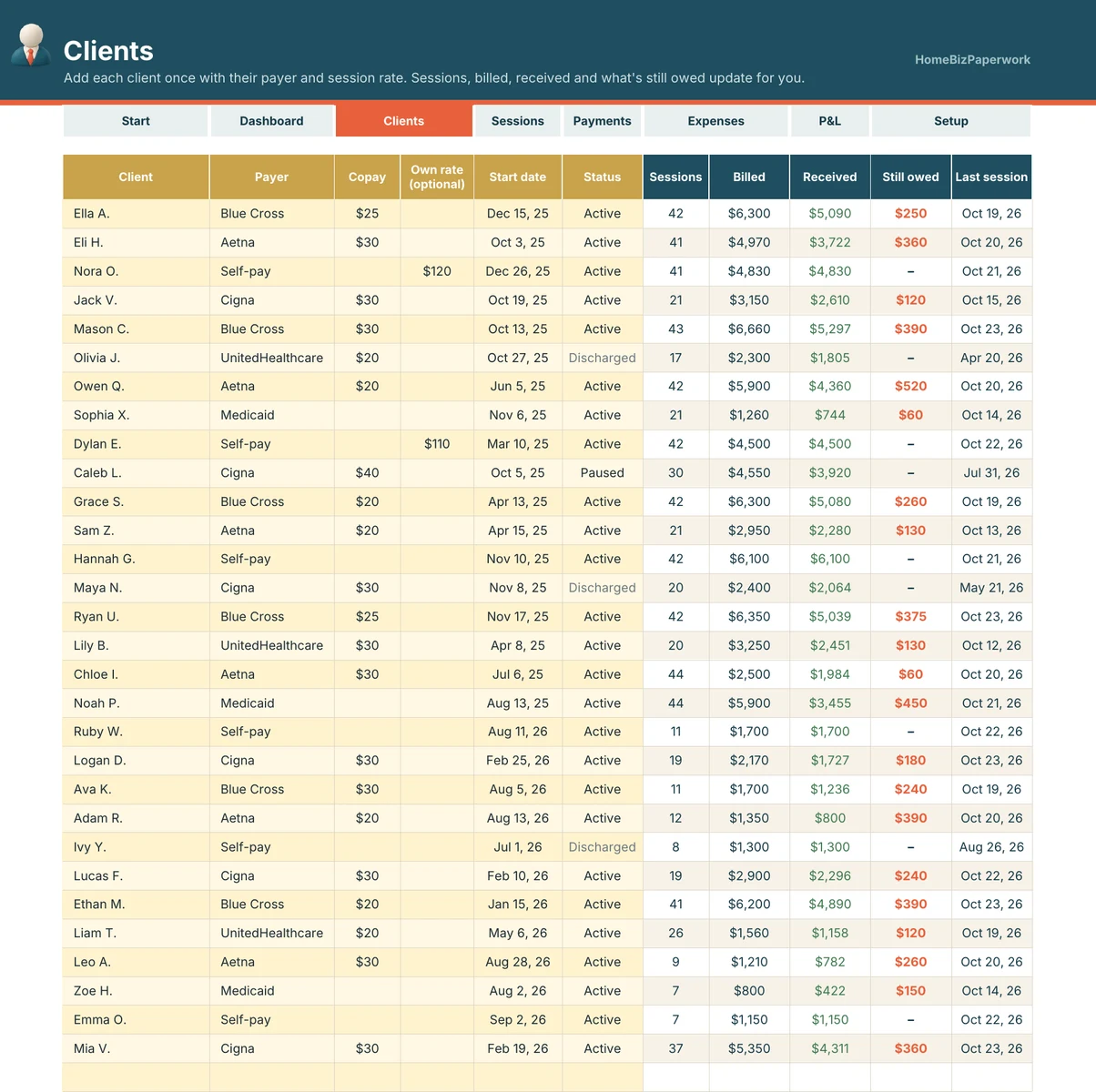Screen dimensions: 1096x1092
Task: Select Liam T.'s sessions count 26
Action: tap(675, 934)
